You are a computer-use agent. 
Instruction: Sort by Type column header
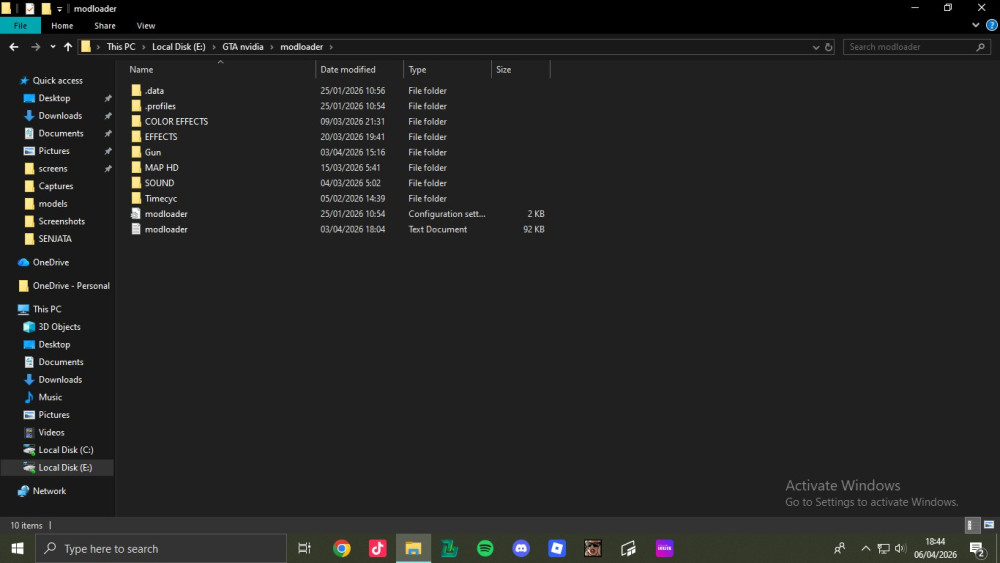417,69
